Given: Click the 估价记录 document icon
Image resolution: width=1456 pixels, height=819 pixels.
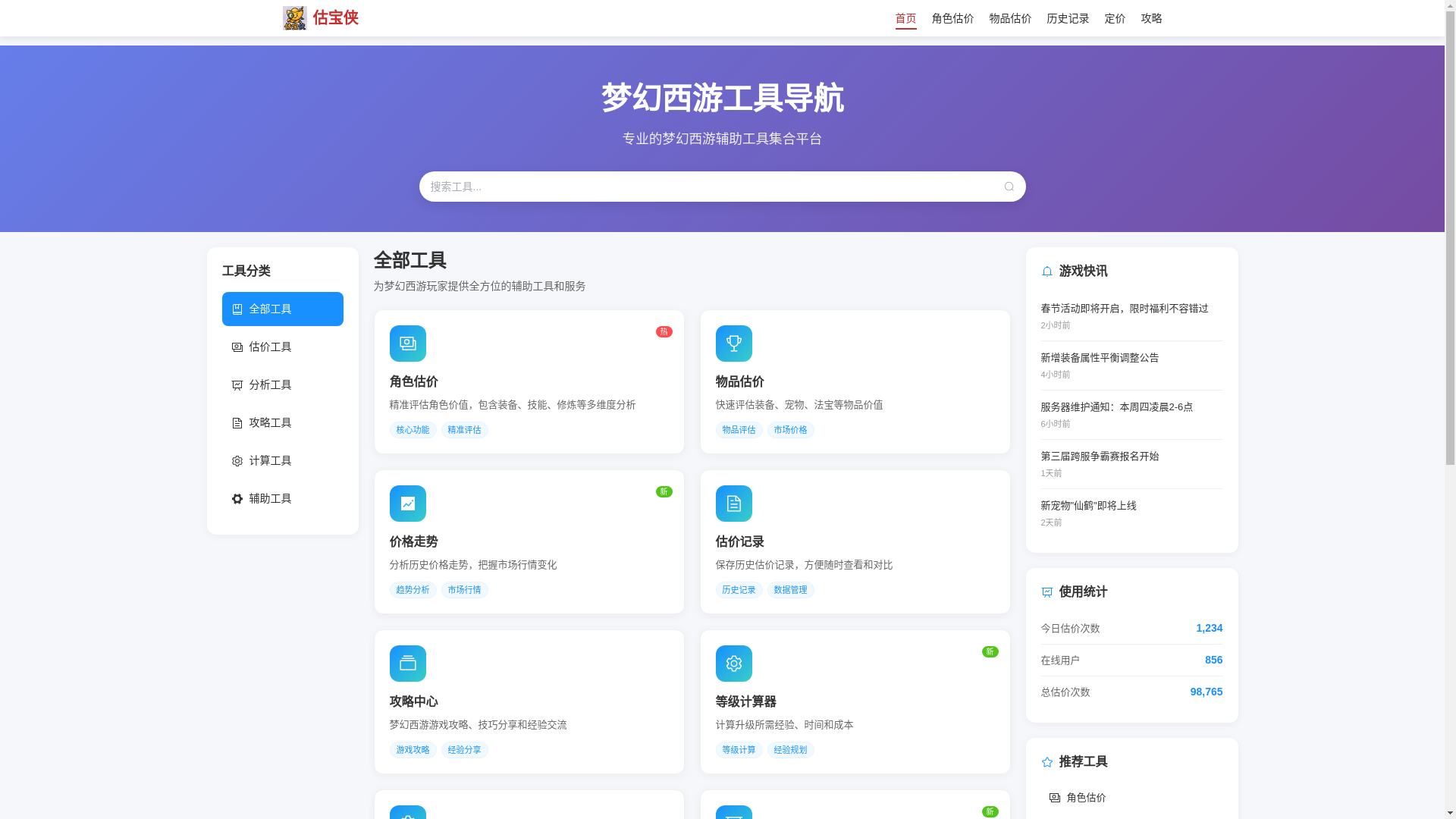Looking at the screenshot, I should pyautogui.click(x=734, y=504).
